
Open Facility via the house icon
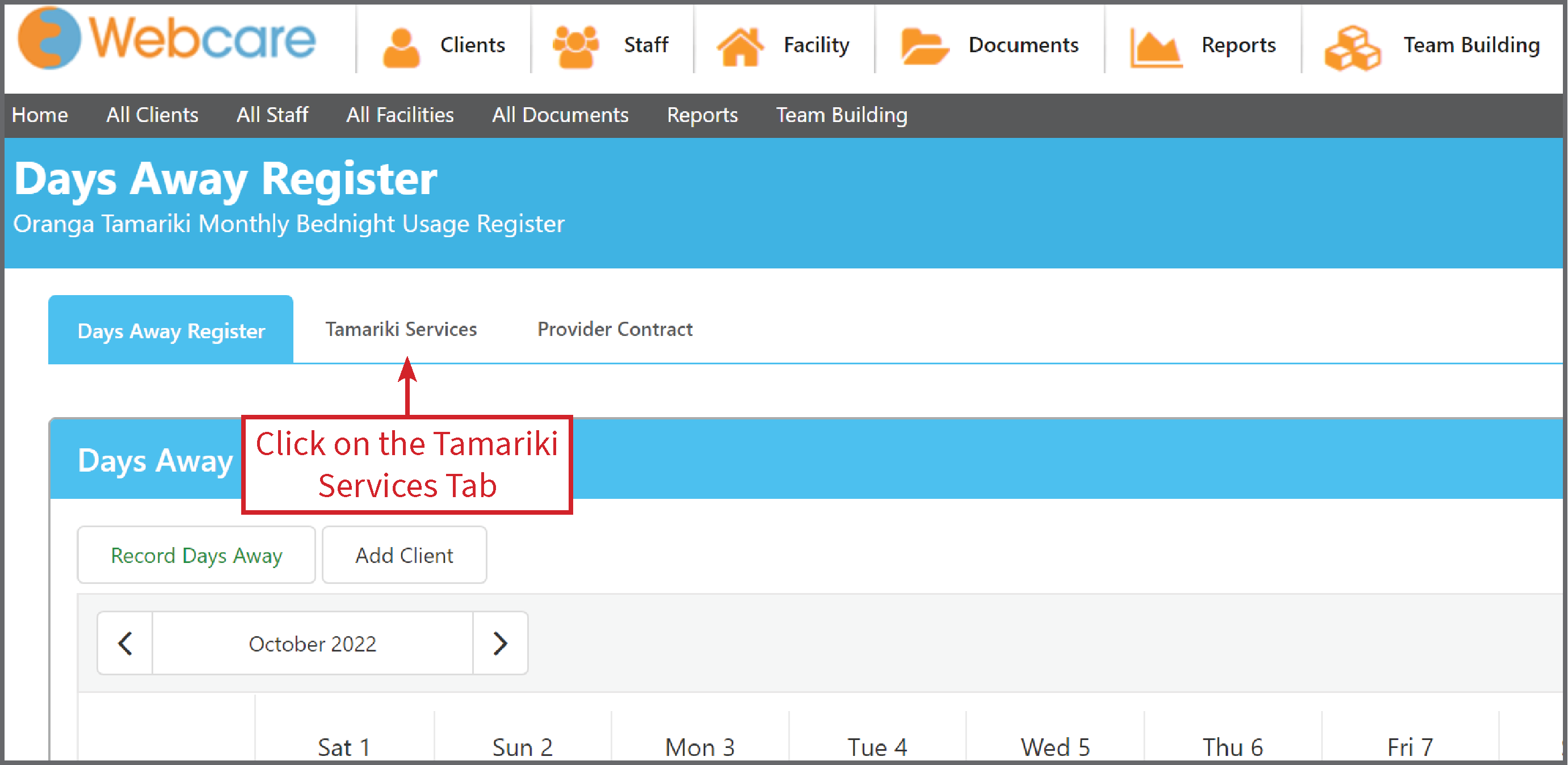click(739, 47)
